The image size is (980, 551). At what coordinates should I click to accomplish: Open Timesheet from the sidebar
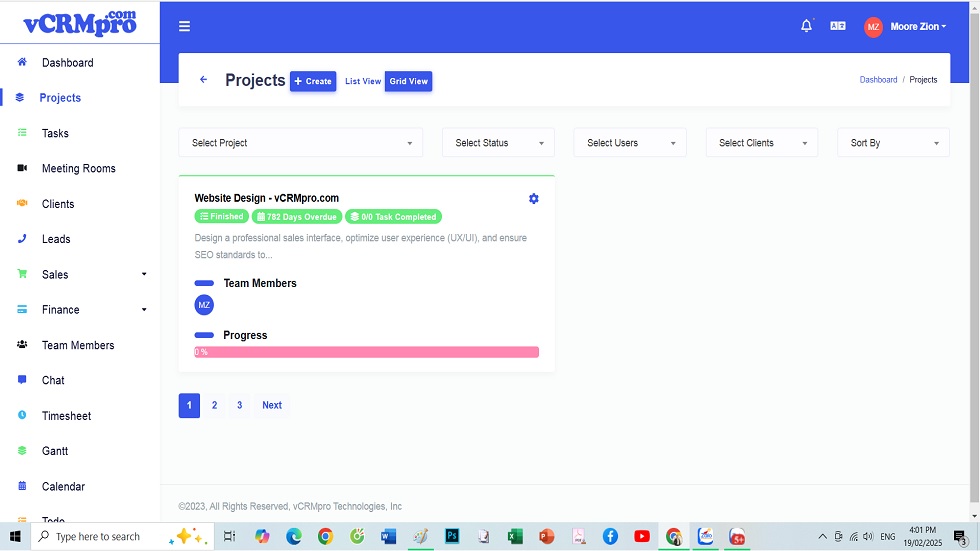coord(66,416)
